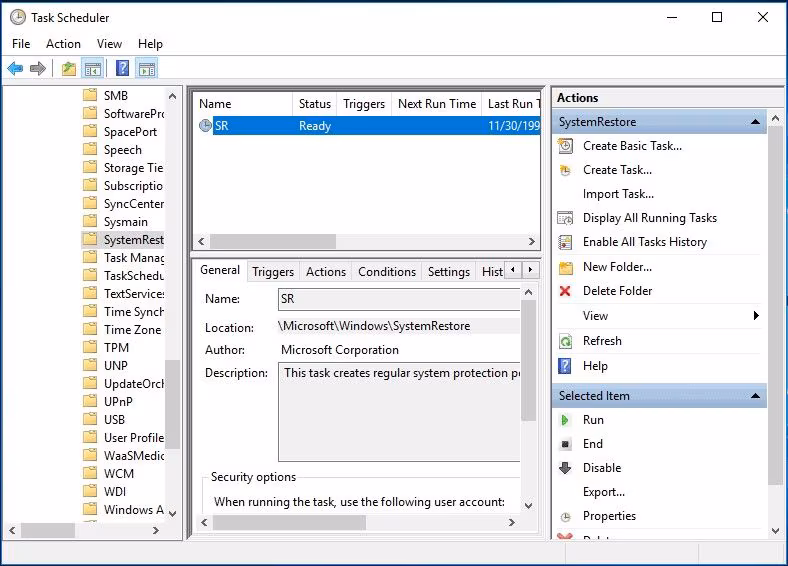
Task: Select the Speech folder in tree
Action: [x=123, y=150]
